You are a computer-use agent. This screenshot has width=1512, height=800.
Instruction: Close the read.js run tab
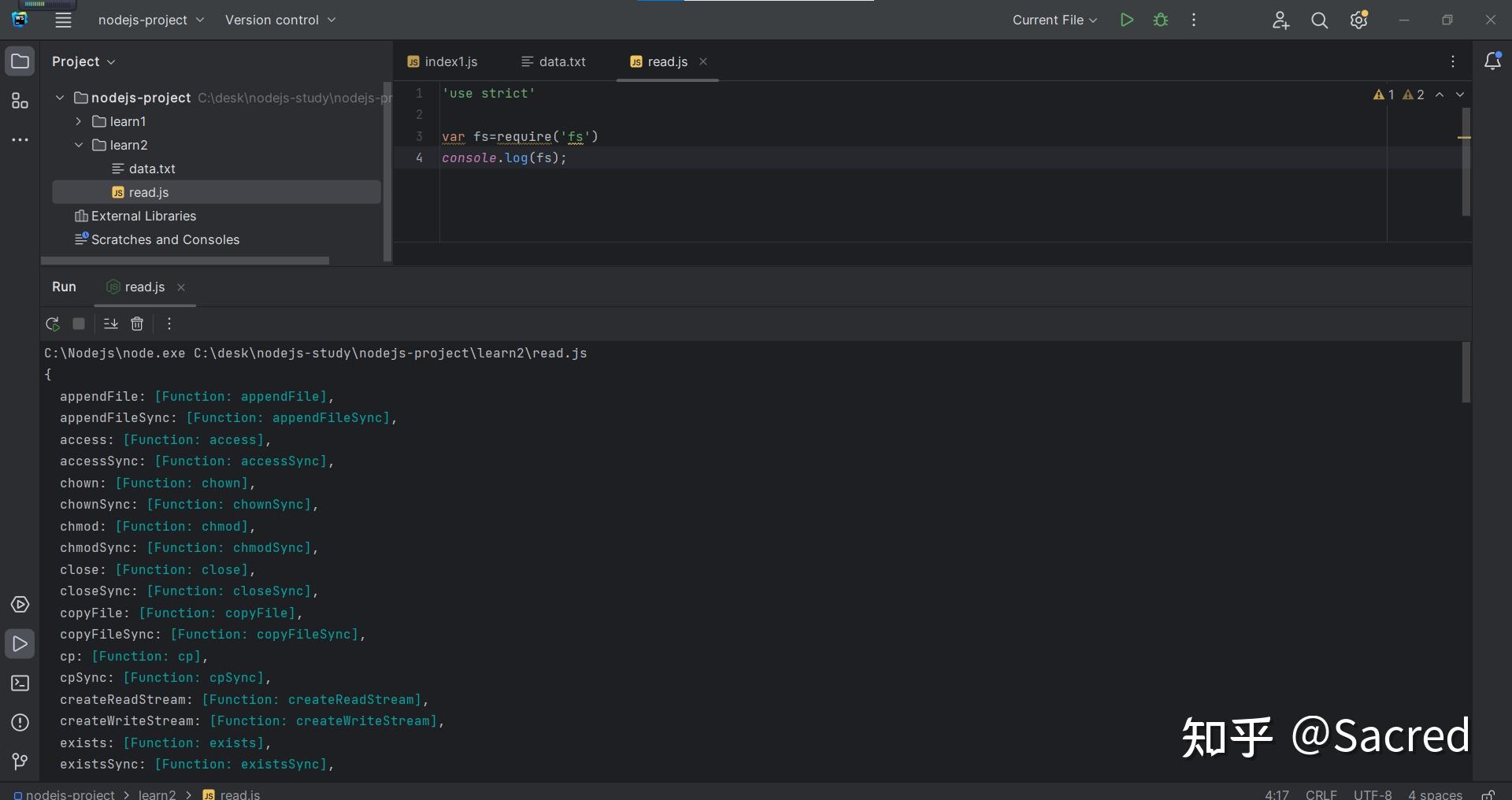point(181,287)
